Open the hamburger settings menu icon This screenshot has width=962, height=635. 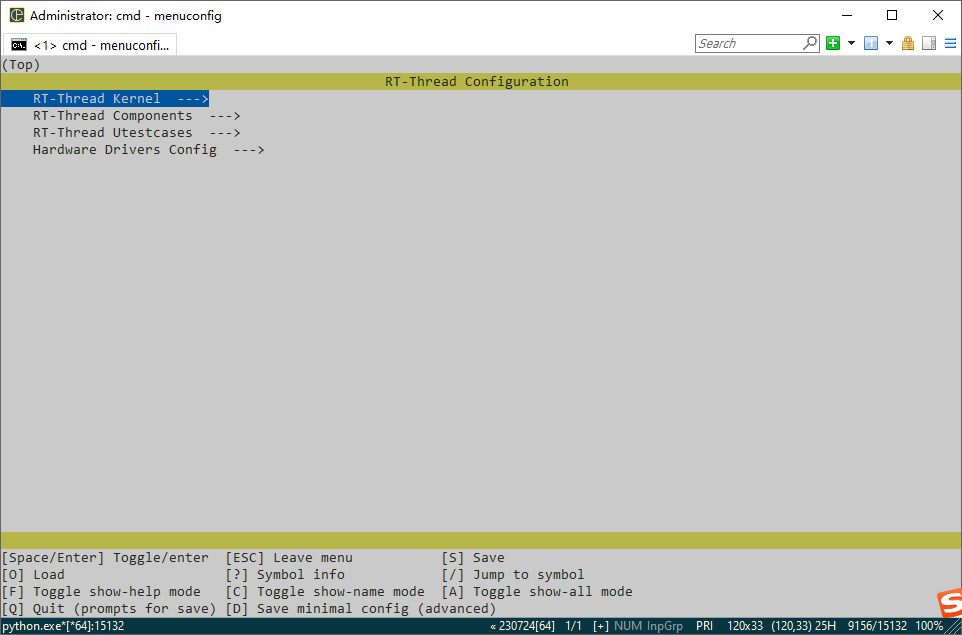pyautogui.click(x=950, y=43)
